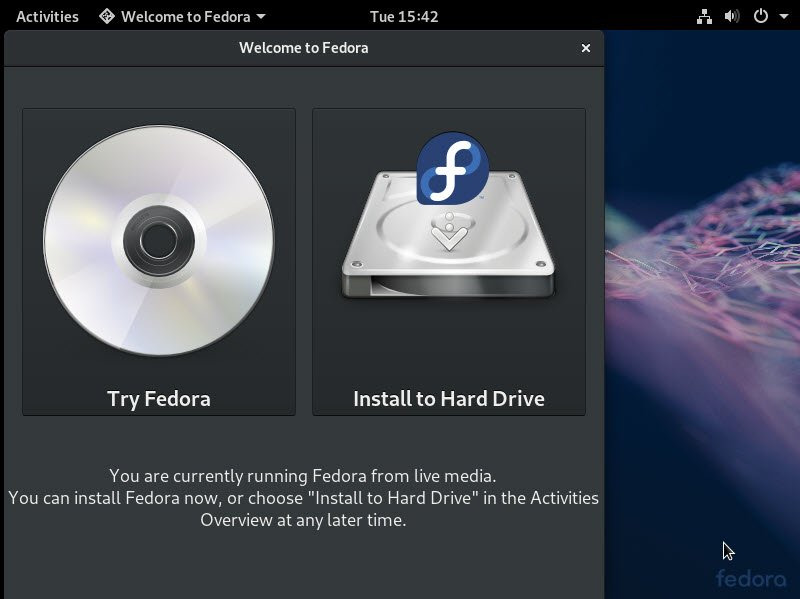Click the clock showing Tue 15:42
The image size is (800, 599).
pos(404,16)
